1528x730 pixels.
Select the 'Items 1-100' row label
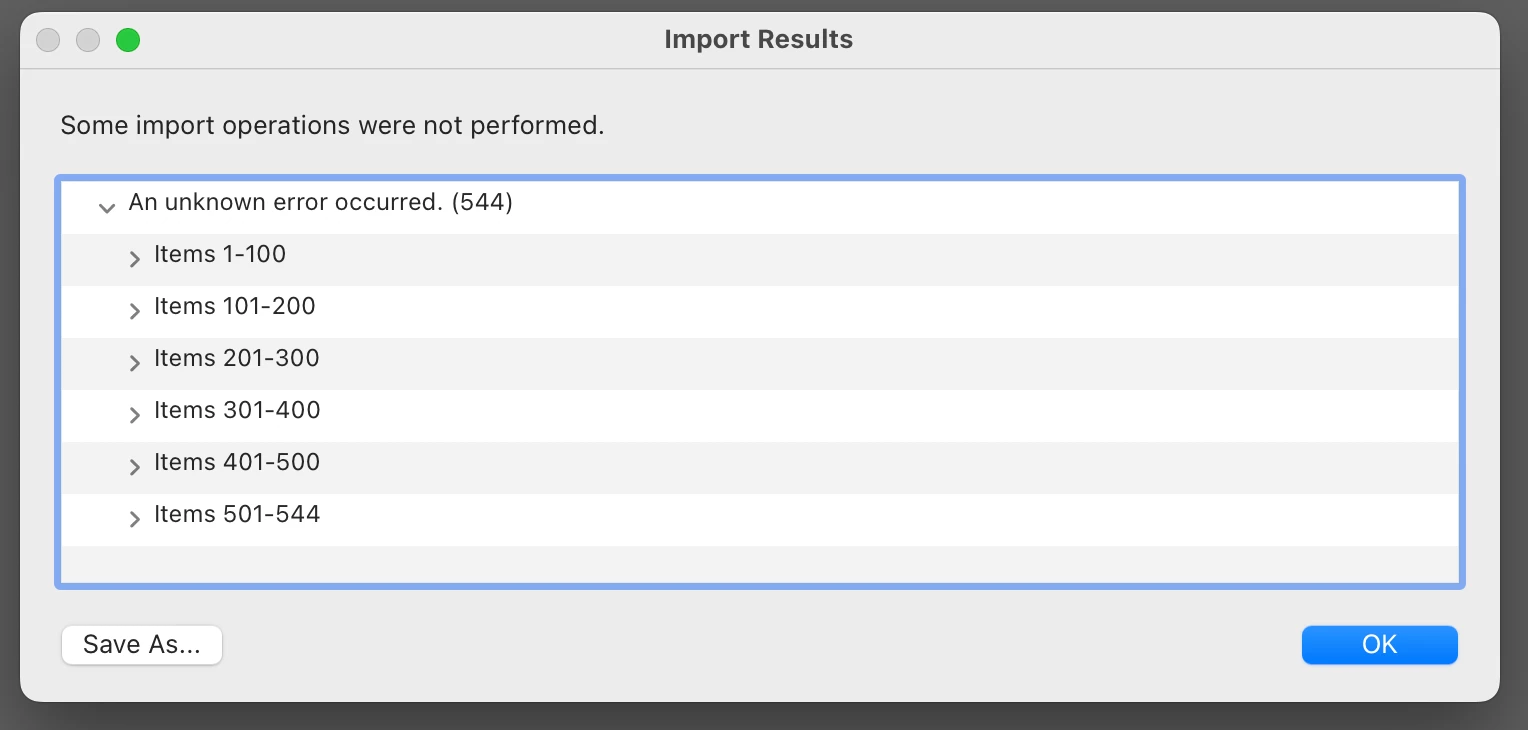[x=220, y=255]
